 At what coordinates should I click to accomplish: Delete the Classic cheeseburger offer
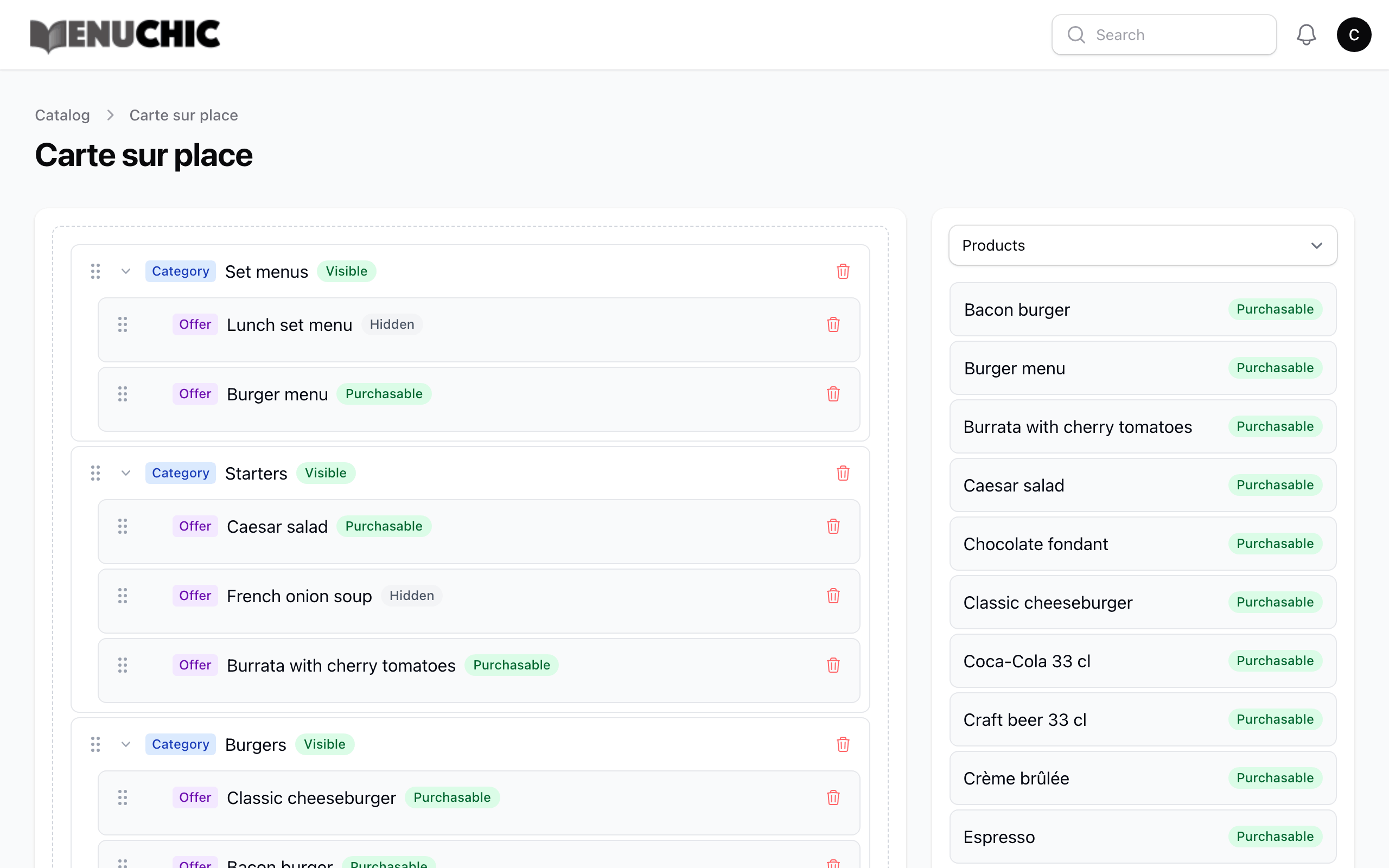[x=833, y=797]
